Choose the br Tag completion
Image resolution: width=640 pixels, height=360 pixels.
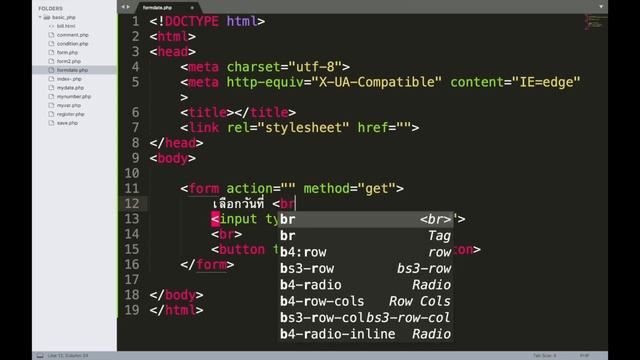pos(366,236)
